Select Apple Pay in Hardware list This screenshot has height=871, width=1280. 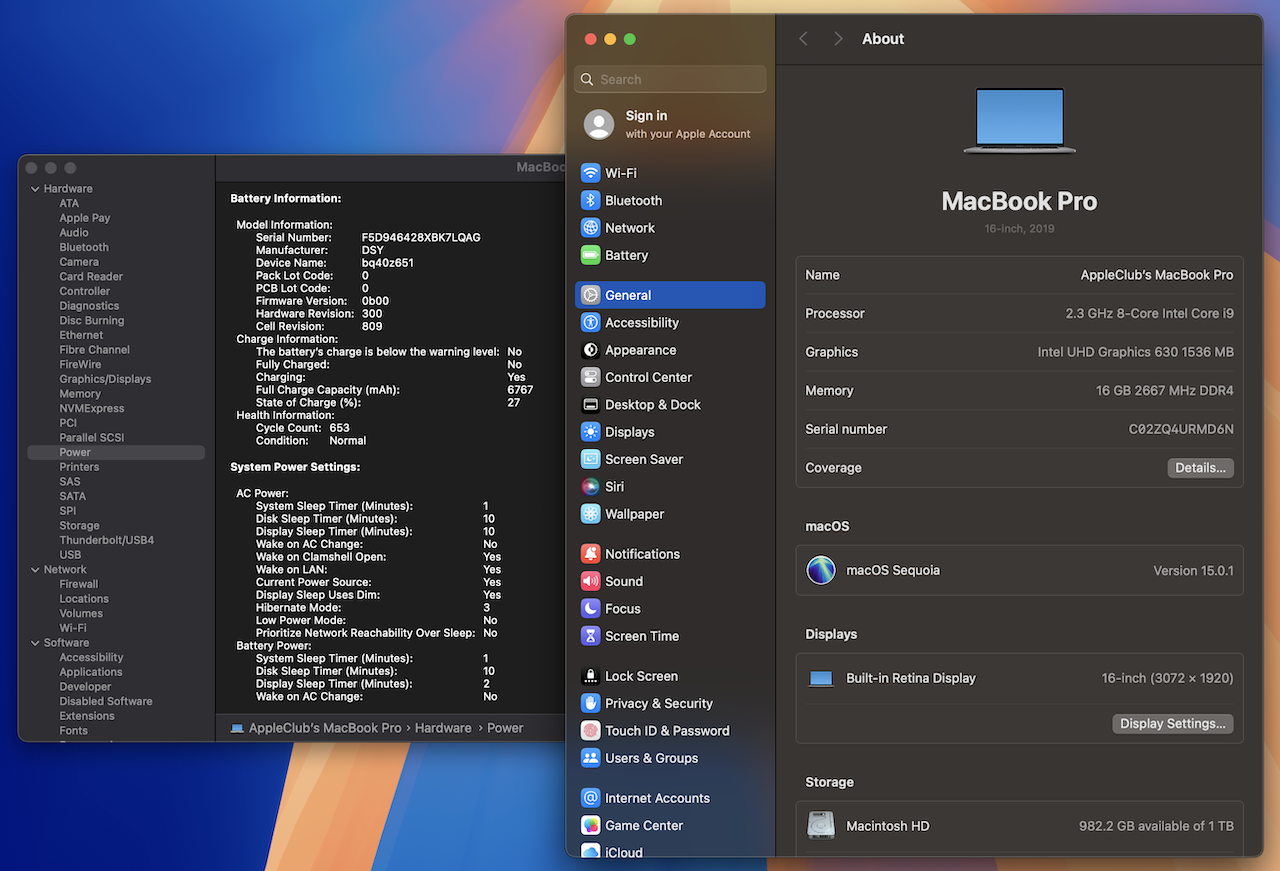click(85, 218)
